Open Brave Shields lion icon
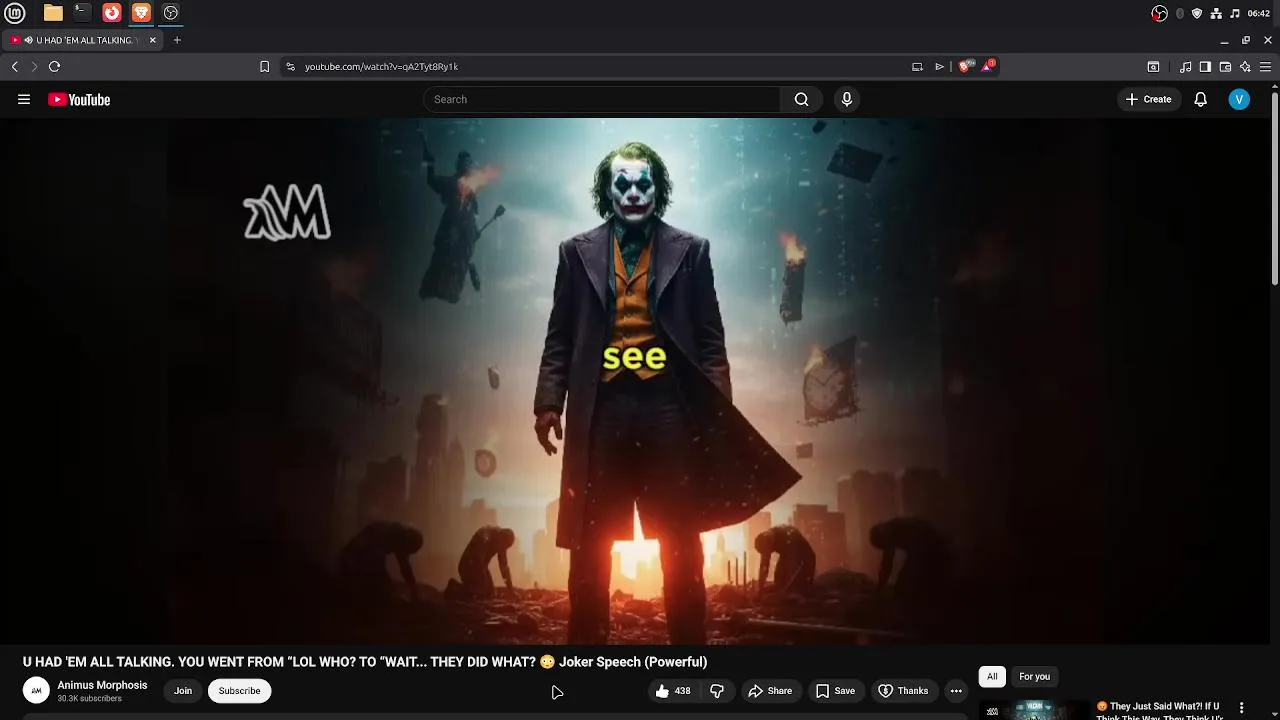 click(964, 66)
